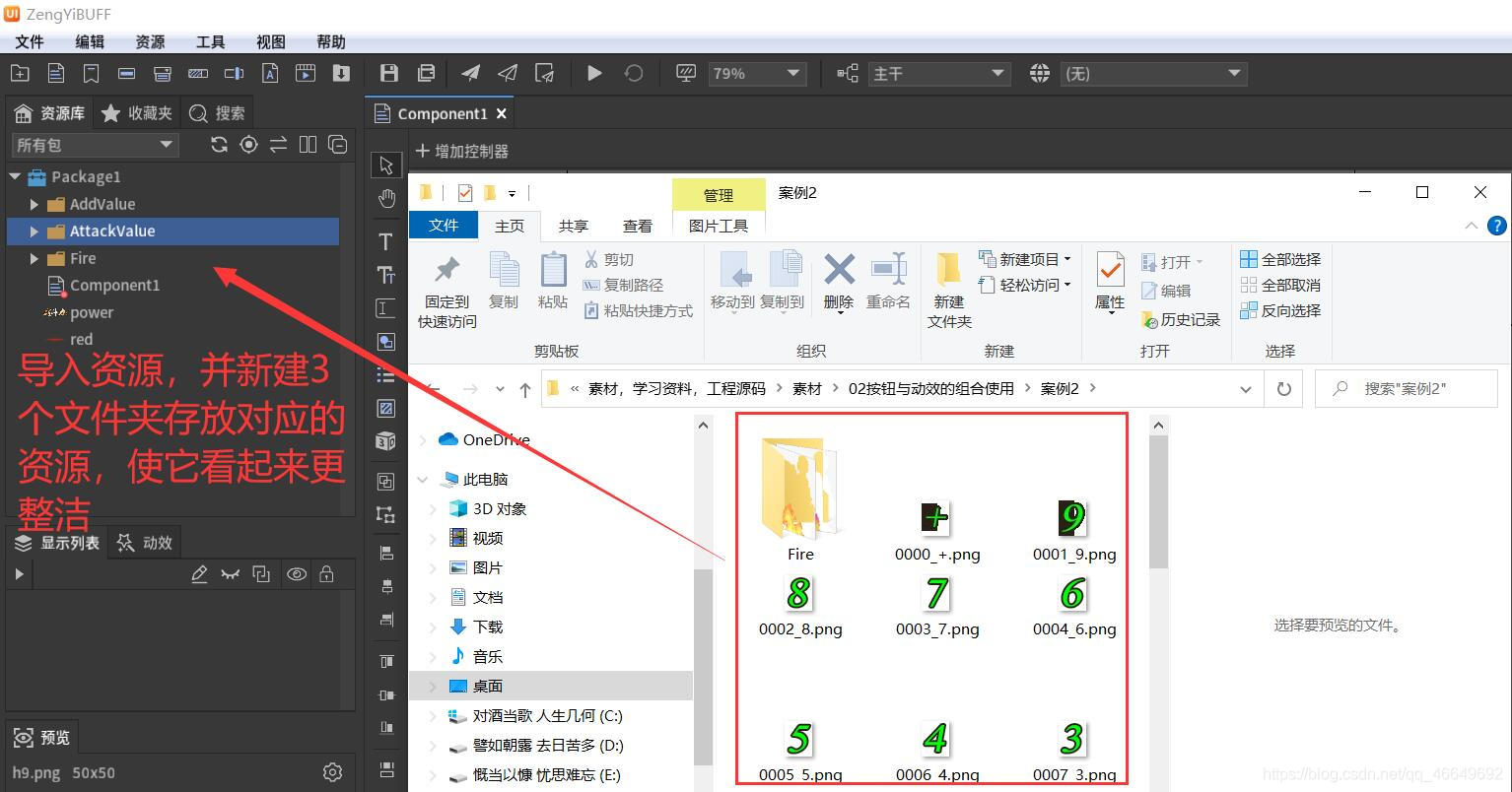Screen dimensions: 1512x792
Task: Click 全部选择 in Explorer ribbon
Action: coord(1280,259)
